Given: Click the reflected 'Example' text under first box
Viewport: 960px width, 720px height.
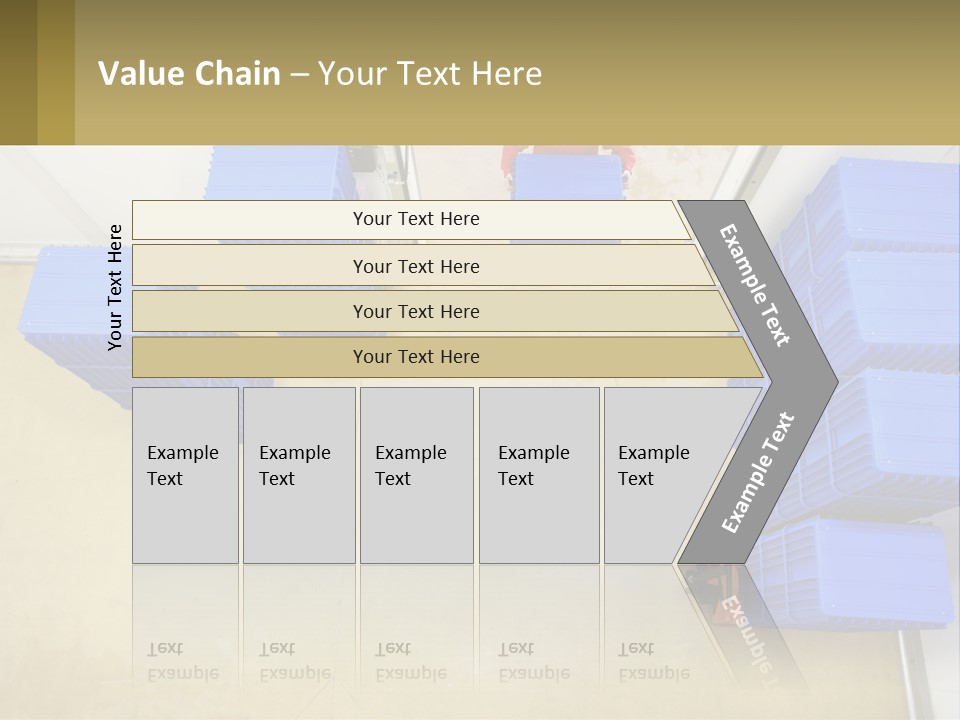Looking at the screenshot, I should click(x=183, y=674).
